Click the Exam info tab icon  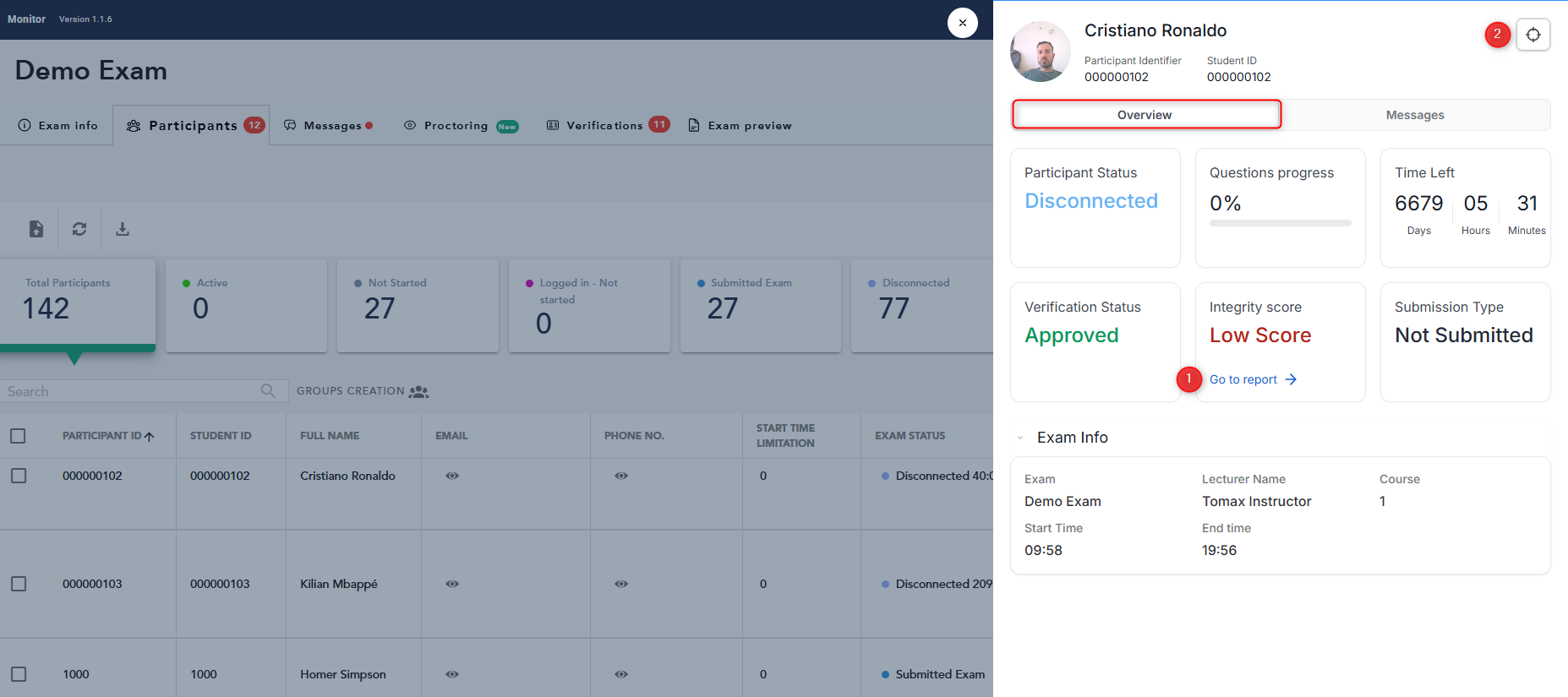(x=25, y=125)
